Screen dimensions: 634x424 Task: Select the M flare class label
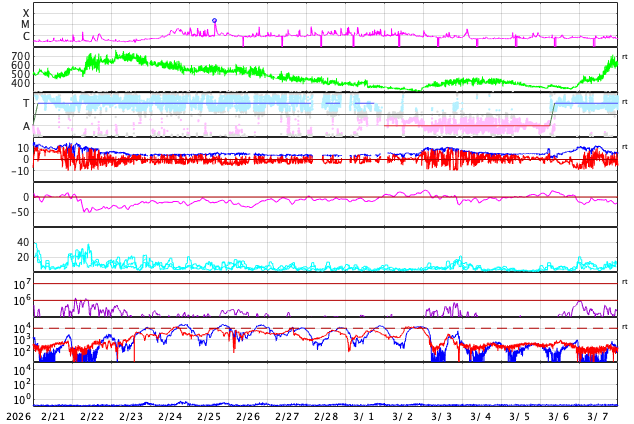(x=26, y=25)
